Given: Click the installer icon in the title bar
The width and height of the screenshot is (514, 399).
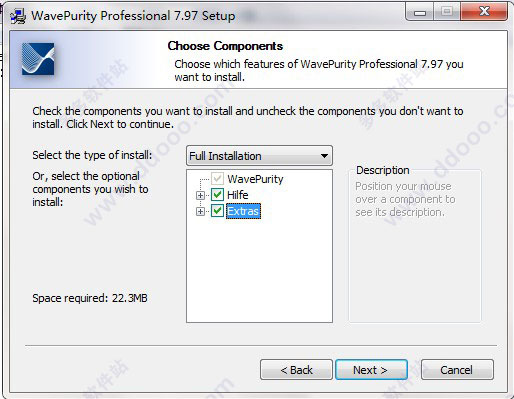Looking at the screenshot, I should coord(18,16).
